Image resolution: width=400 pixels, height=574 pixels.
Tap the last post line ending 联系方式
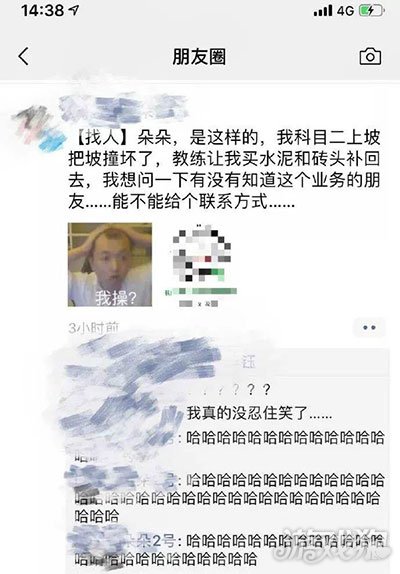point(182,201)
